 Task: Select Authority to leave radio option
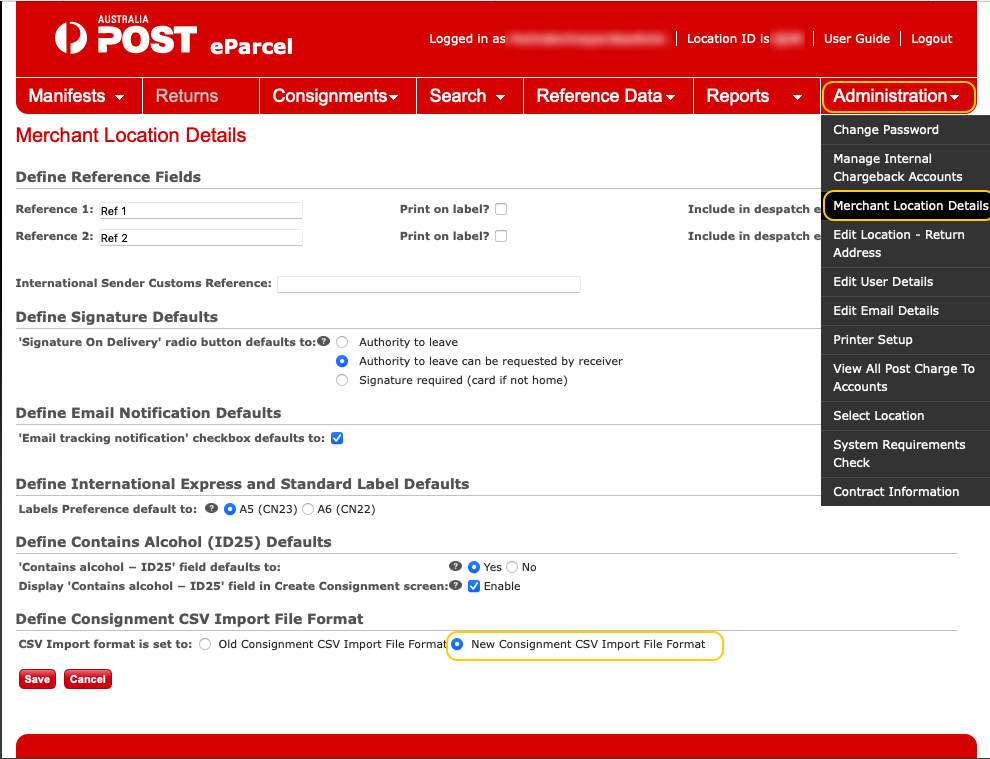[x=342, y=342]
